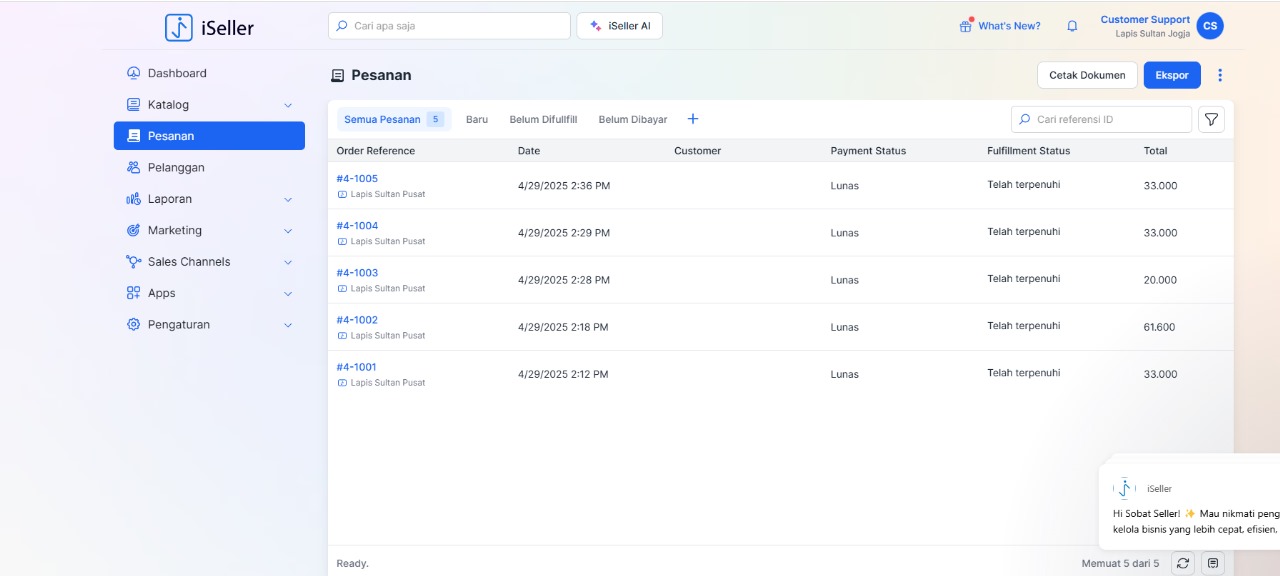This screenshot has width=1280, height=576.
Task: Open the iSeller AI assistant
Action: point(619,26)
